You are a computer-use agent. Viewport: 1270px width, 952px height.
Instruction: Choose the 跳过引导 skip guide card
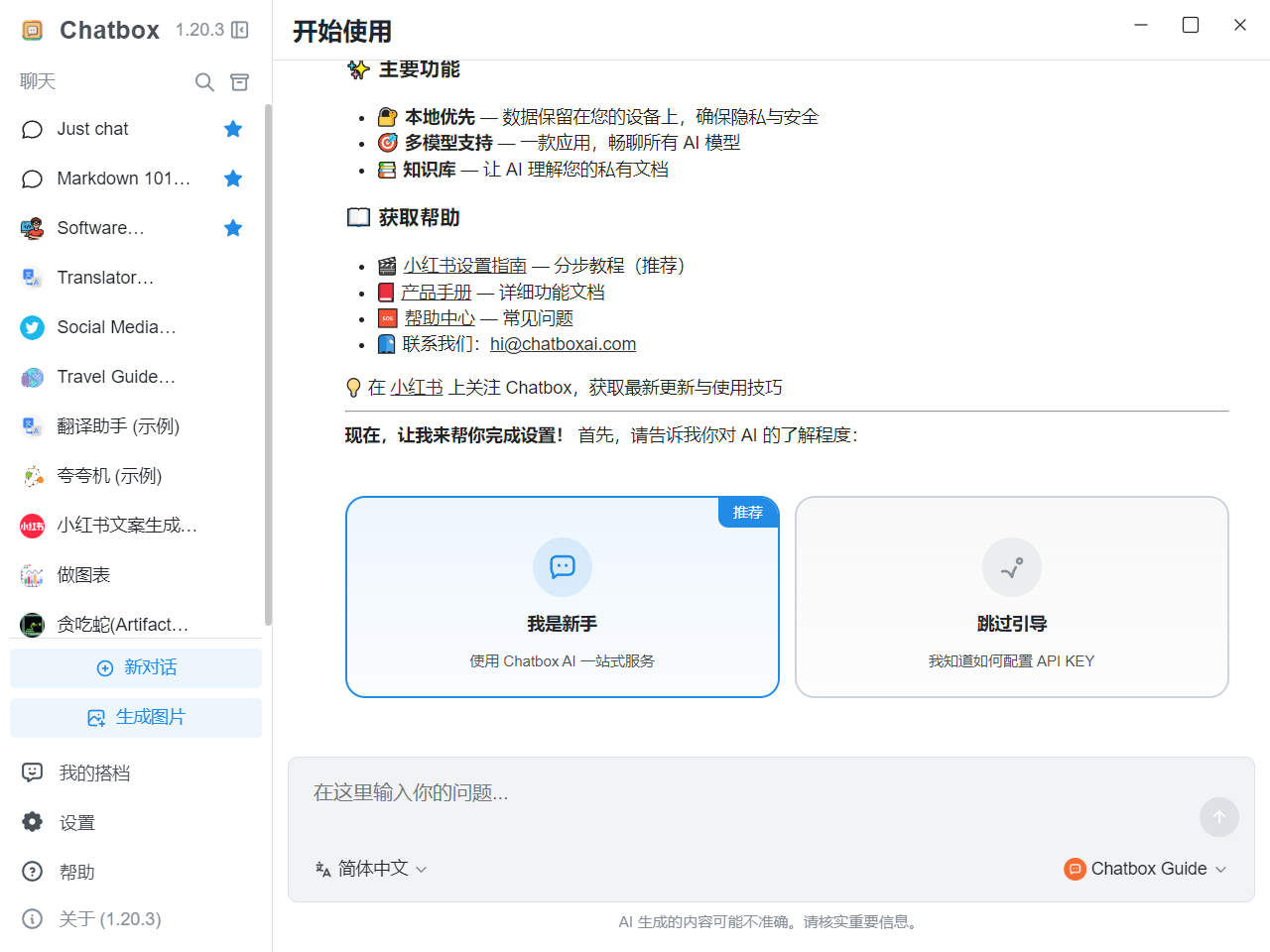(1012, 597)
